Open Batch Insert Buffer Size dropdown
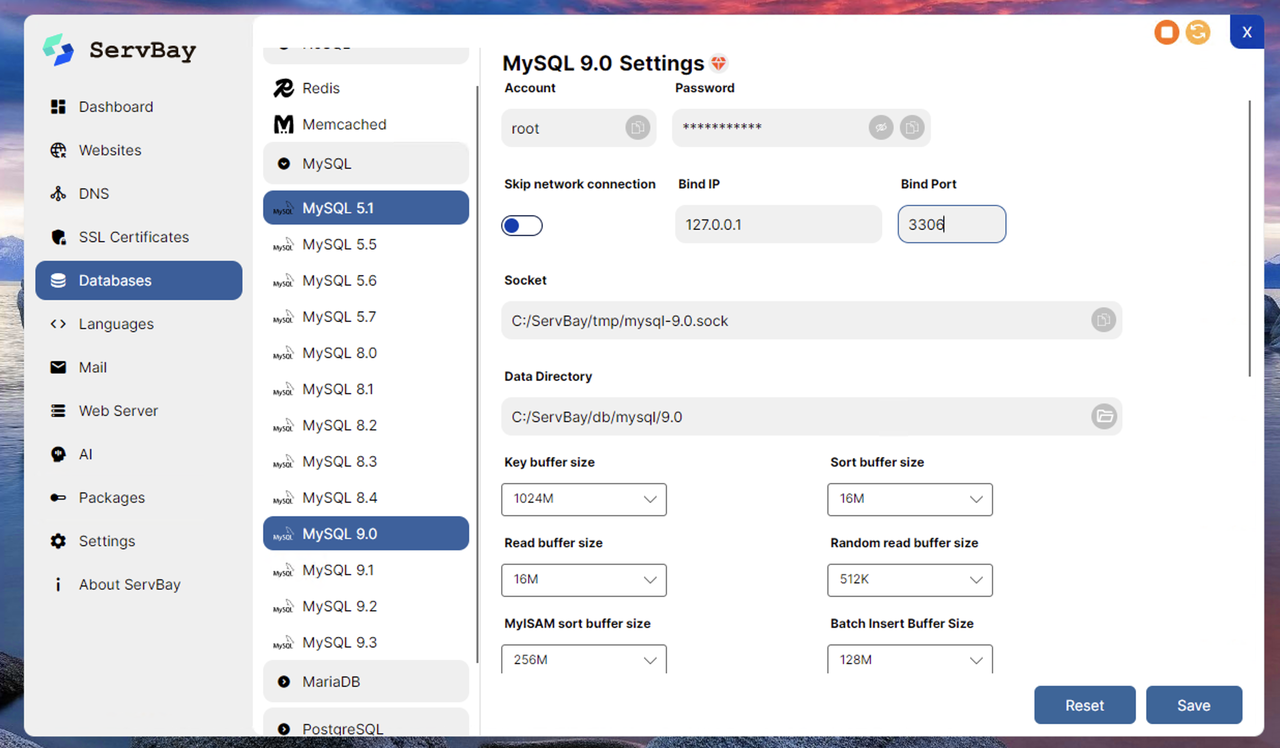Image resolution: width=1280 pixels, height=748 pixels. pyautogui.click(x=910, y=659)
